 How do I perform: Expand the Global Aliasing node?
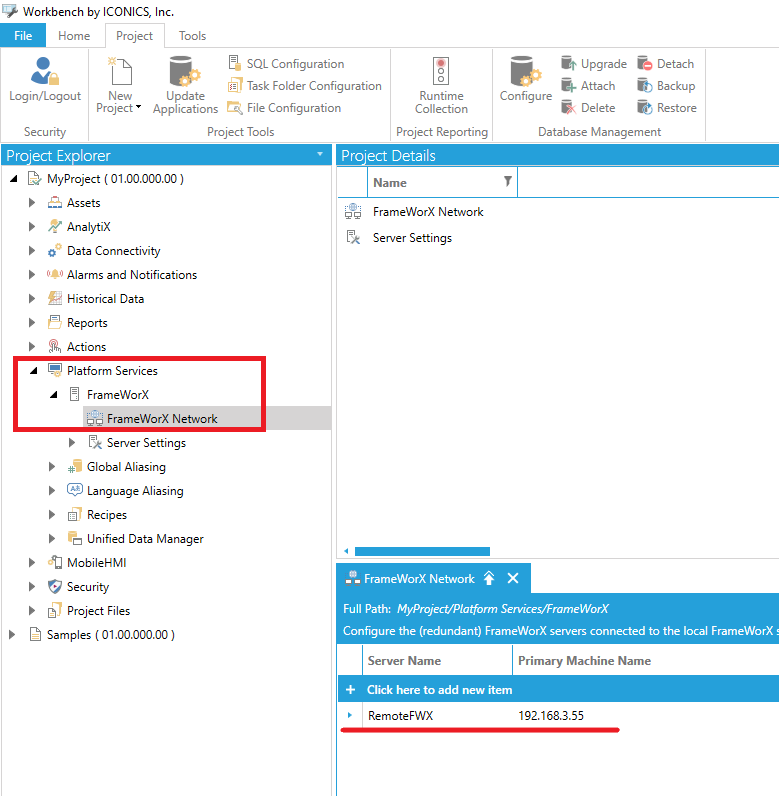click(x=51, y=466)
